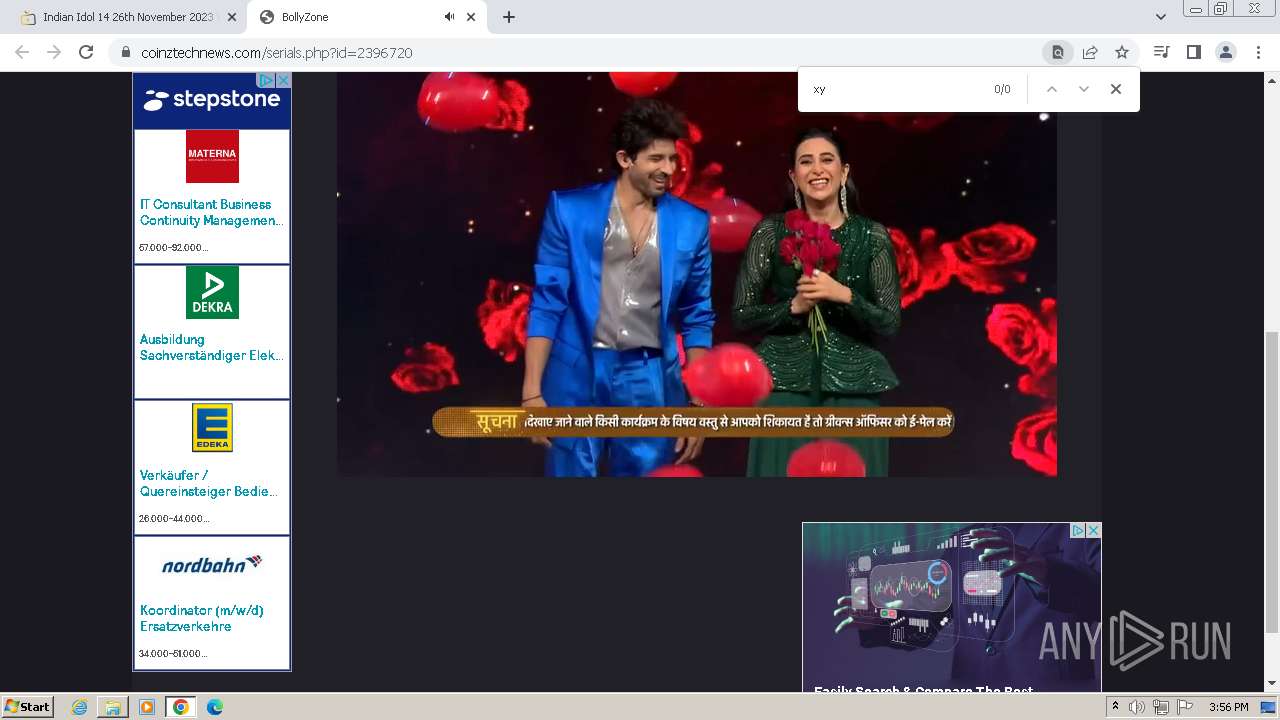Click the MATERNA logo

coord(212,156)
